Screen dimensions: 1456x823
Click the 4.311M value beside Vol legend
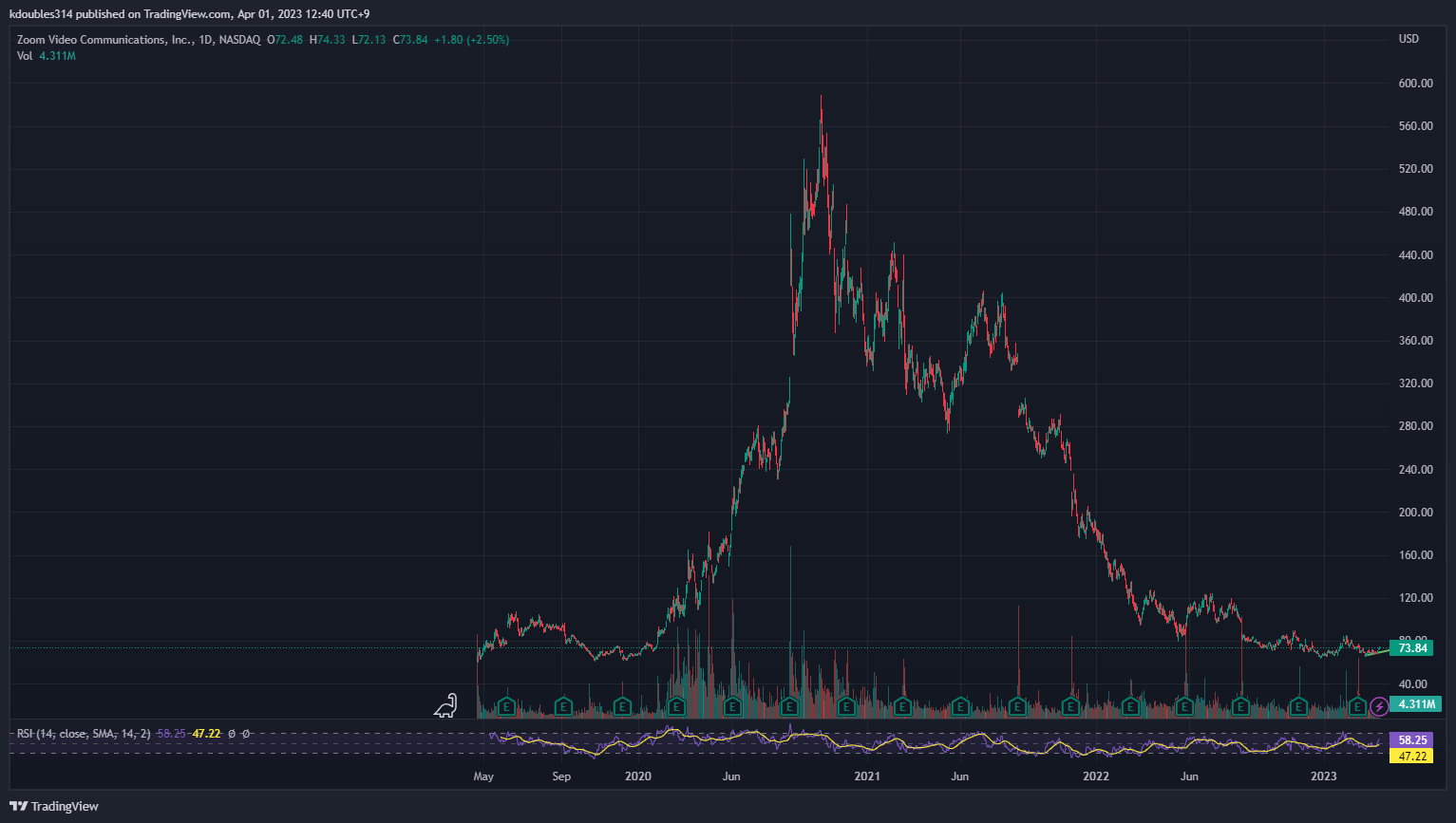[57, 56]
